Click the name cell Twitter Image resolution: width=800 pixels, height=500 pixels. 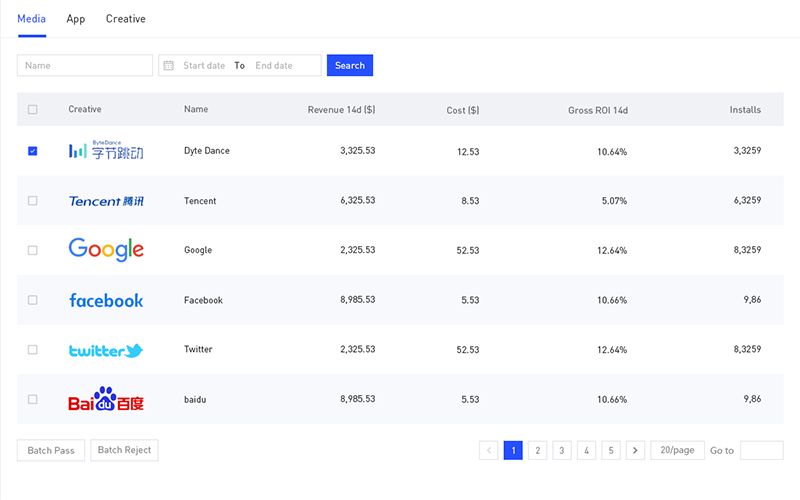pos(198,349)
